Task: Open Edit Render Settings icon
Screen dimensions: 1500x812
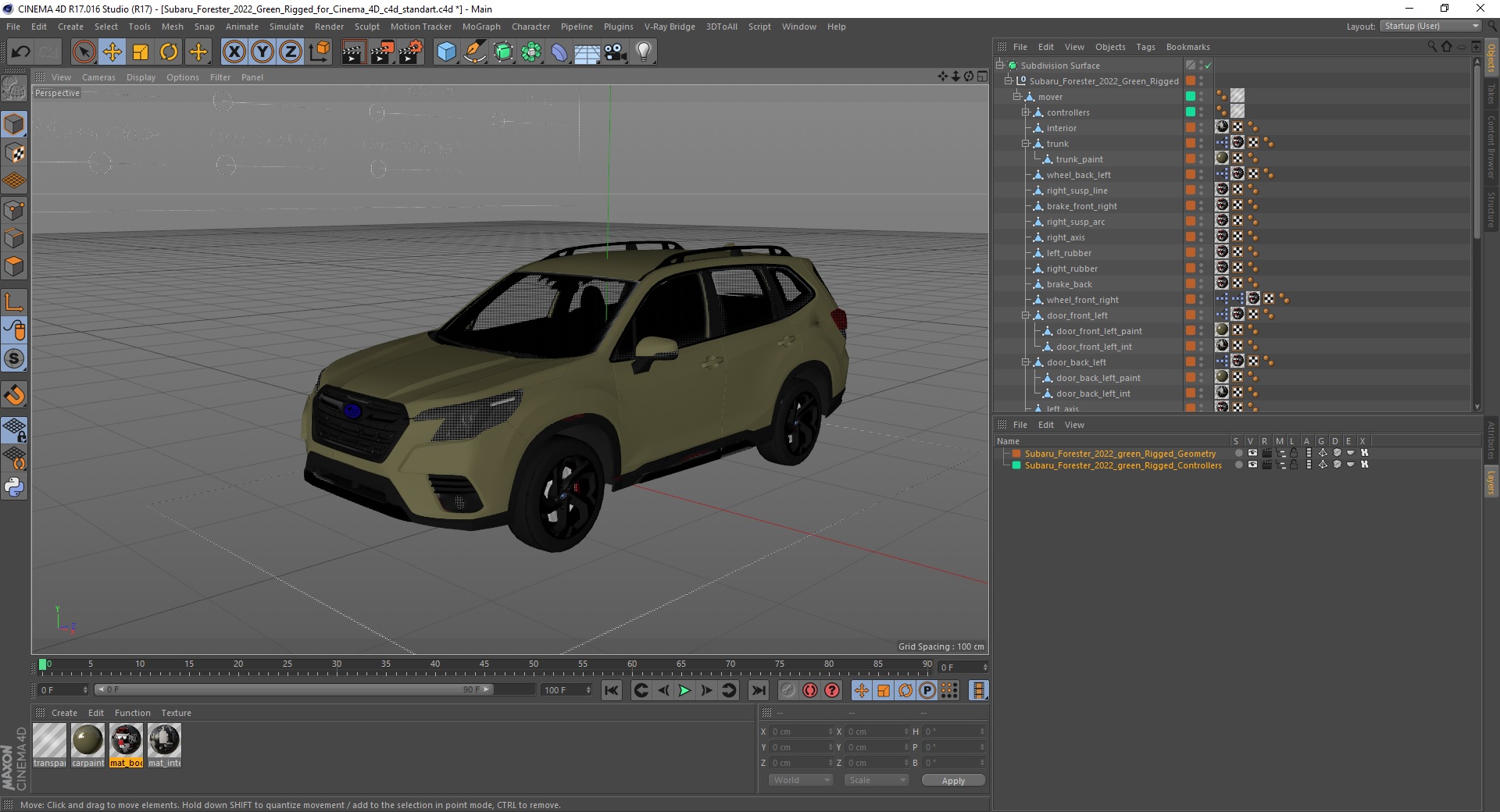Action: pyautogui.click(x=411, y=52)
